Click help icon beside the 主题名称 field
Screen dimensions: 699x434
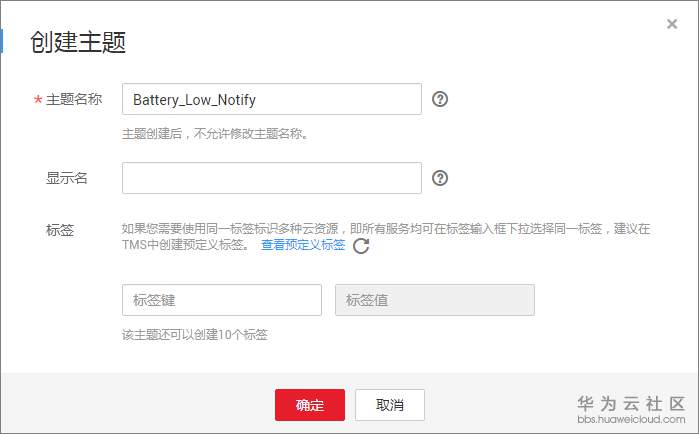tap(440, 99)
